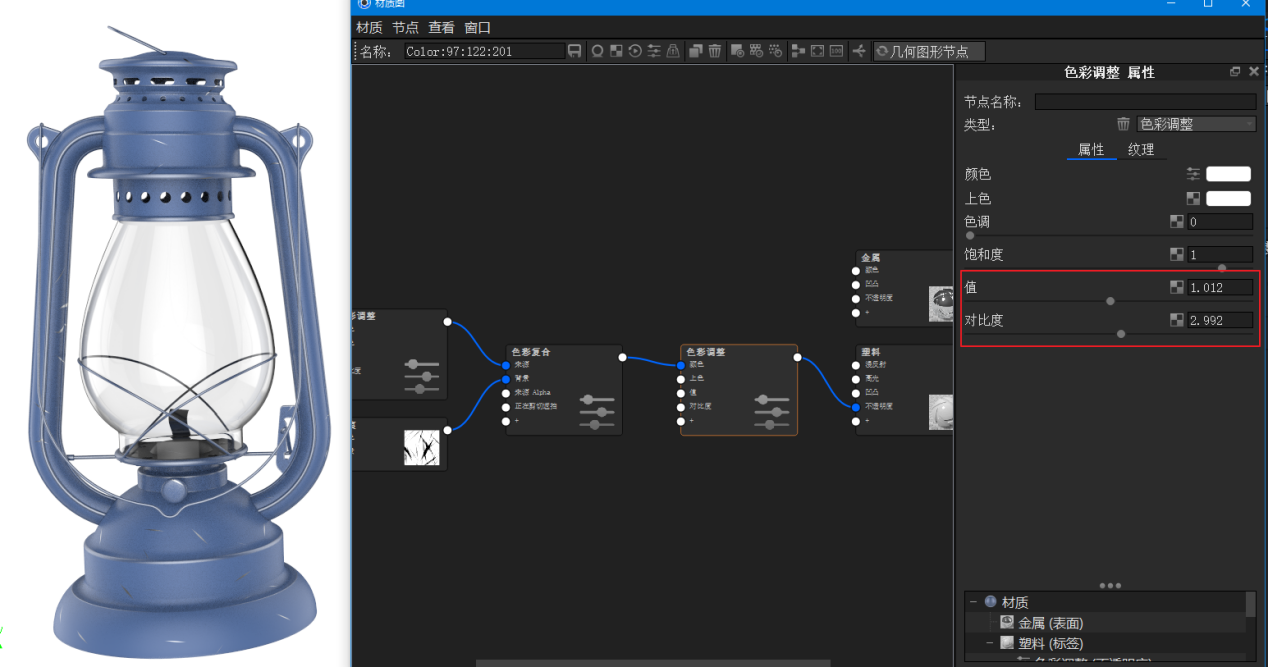Screen dimensions: 1268x667
Task: Click the sliders icon next to 颜色
Action: pos(1193,174)
